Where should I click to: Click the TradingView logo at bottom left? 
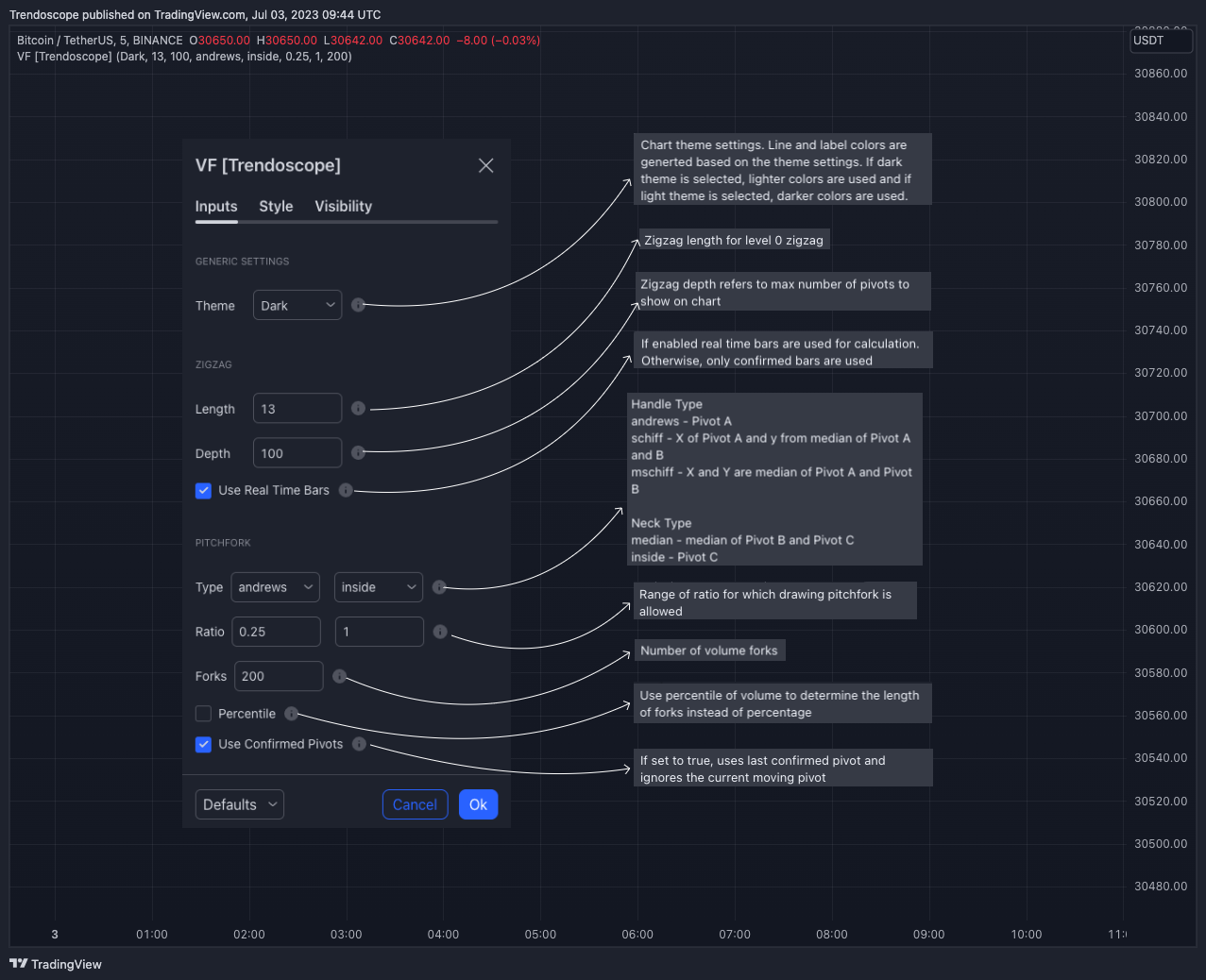(56, 964)
